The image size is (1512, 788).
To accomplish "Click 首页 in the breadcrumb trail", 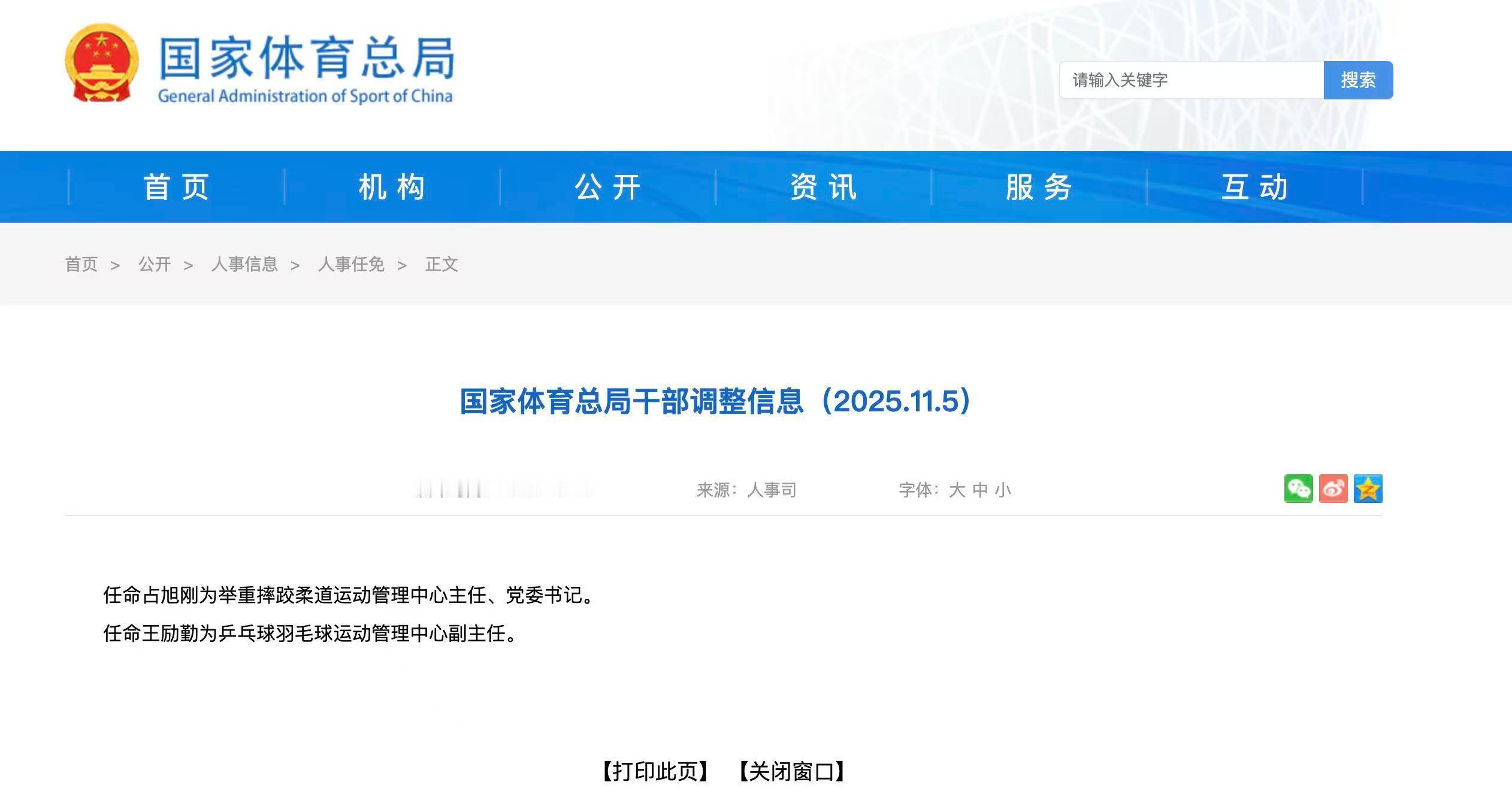I will [x=81, y=264].
